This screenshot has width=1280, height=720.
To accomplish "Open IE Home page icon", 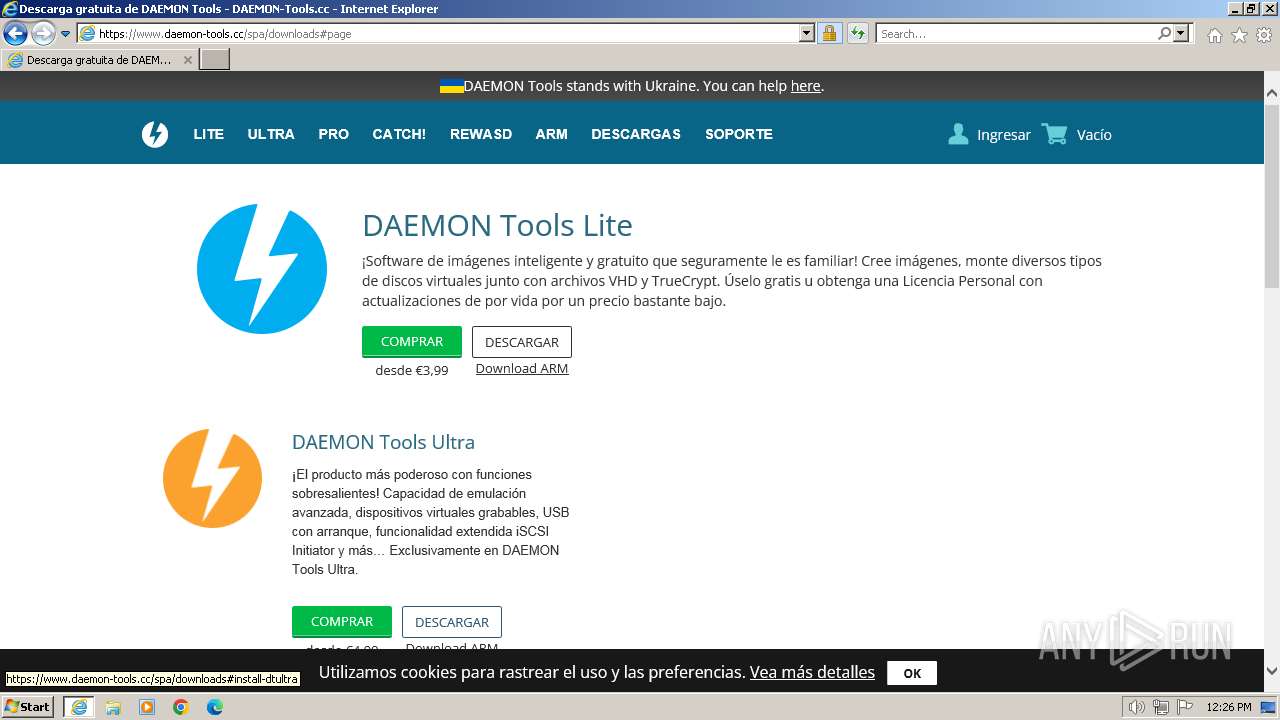I will click(1214, 35).
